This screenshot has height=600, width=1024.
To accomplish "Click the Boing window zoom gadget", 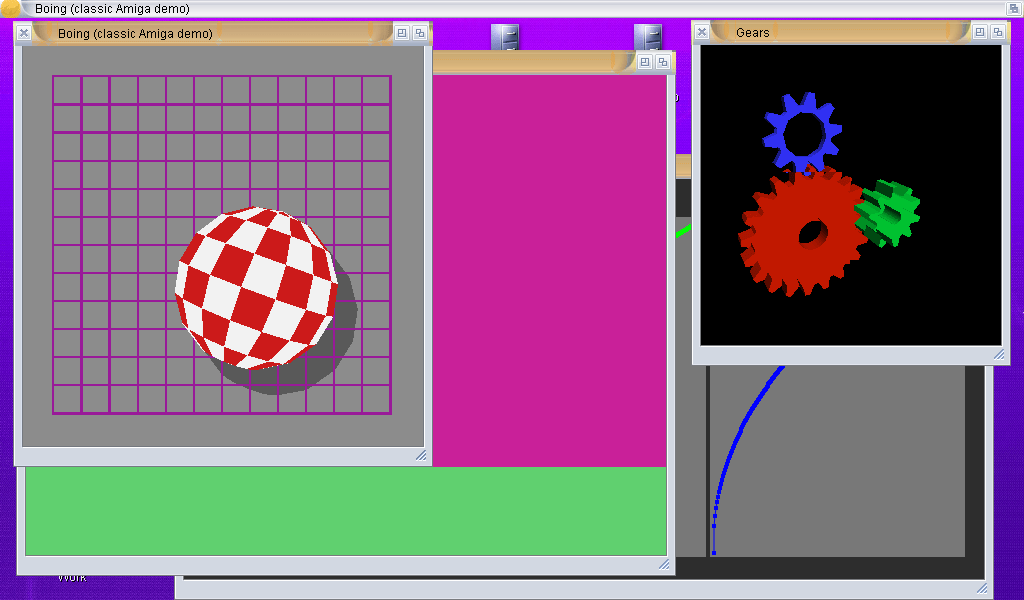I will [x=402, y=33].
